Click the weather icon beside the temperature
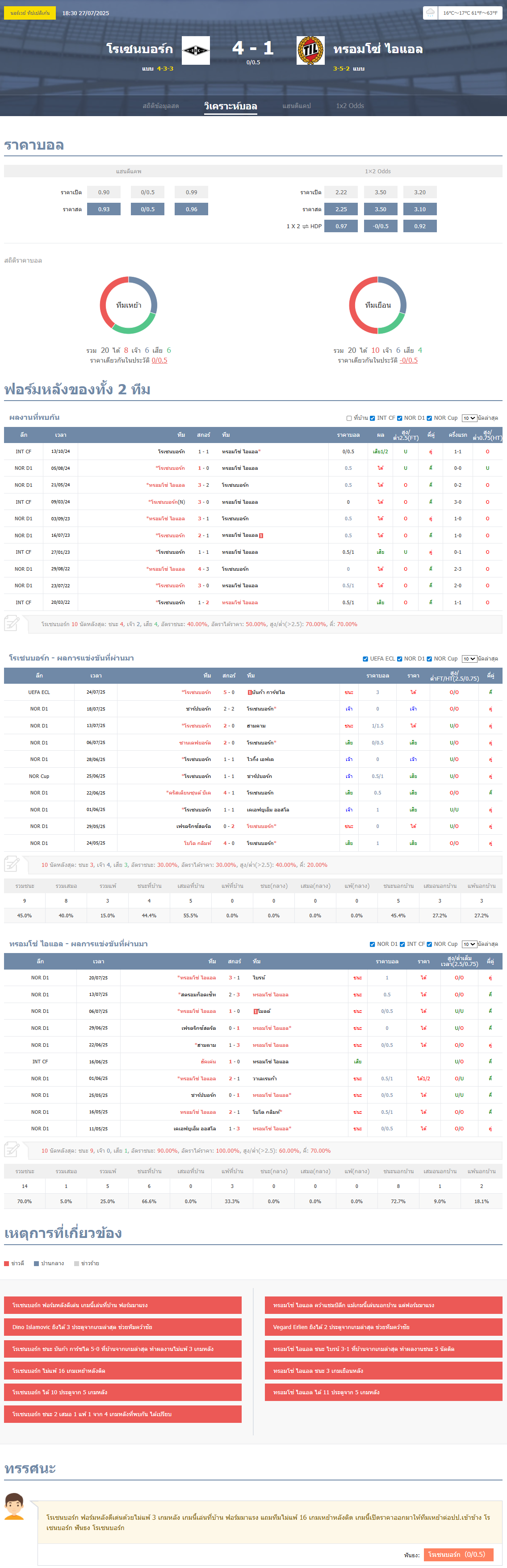 point(430,13)
